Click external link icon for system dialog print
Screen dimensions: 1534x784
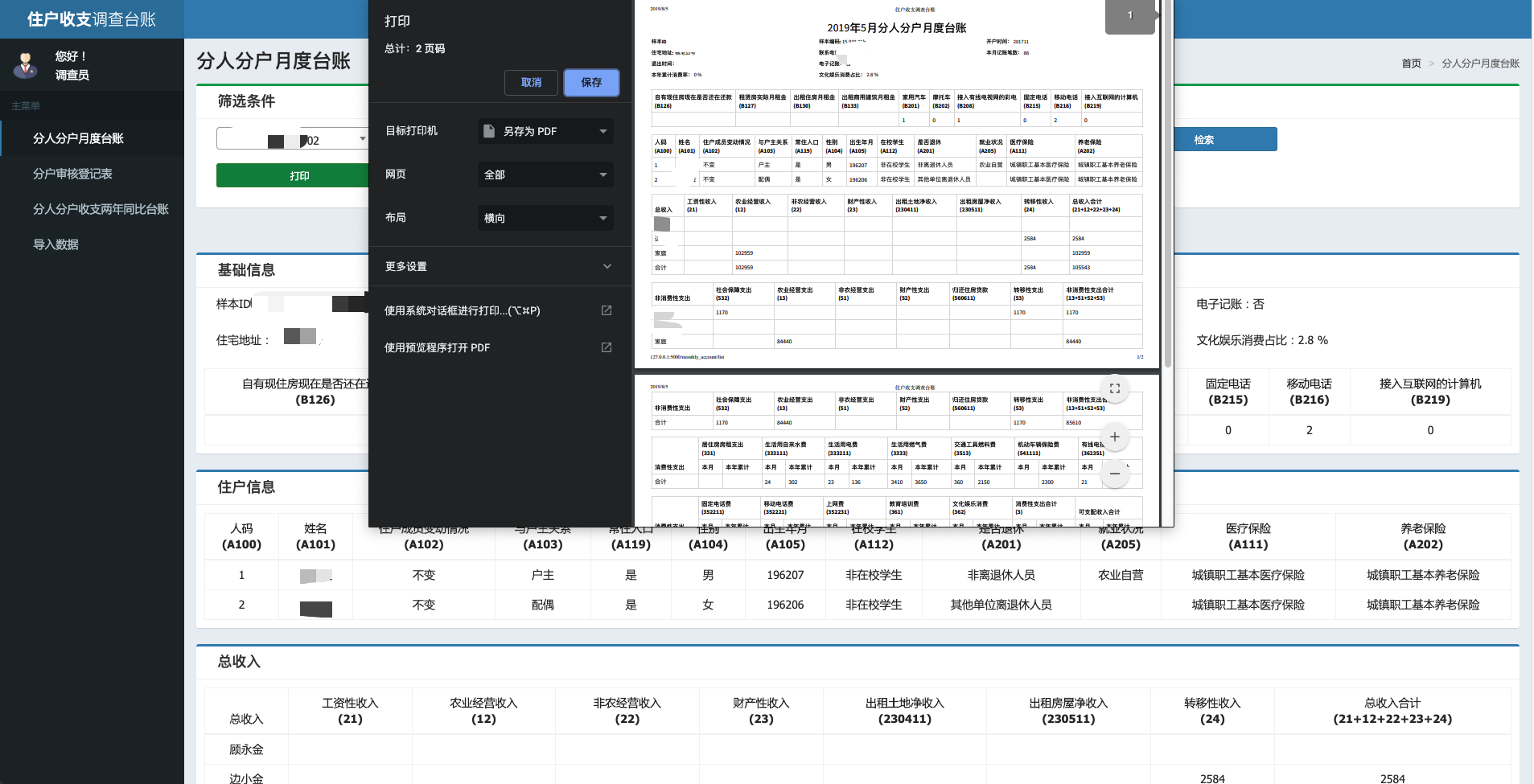pos(607,310)
